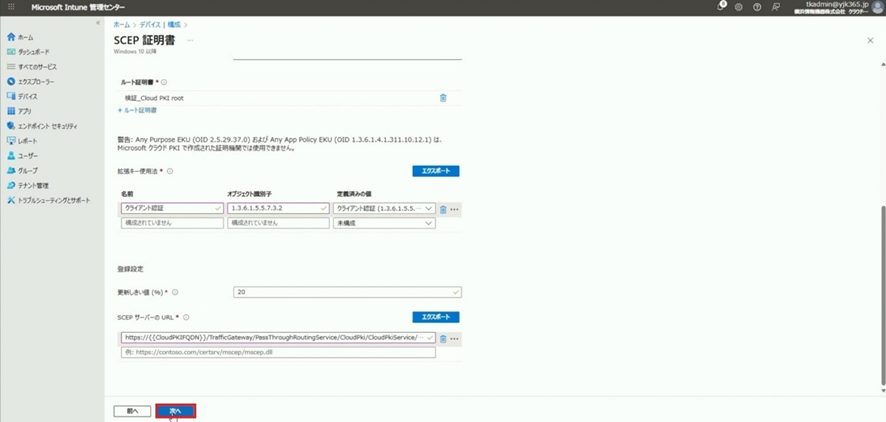Delete the 検証_Cloud PKI root certificate
This screenshot has width=886, height=422.
443,98
